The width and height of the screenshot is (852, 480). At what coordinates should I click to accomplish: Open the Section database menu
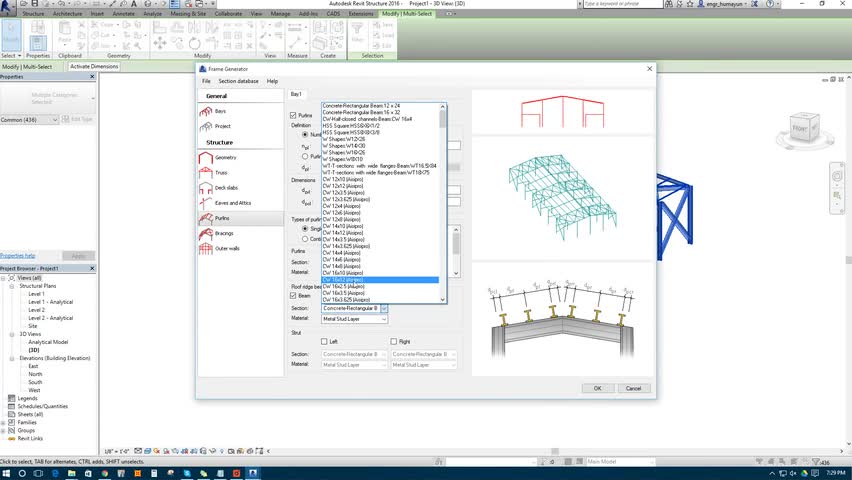point(239,81)
